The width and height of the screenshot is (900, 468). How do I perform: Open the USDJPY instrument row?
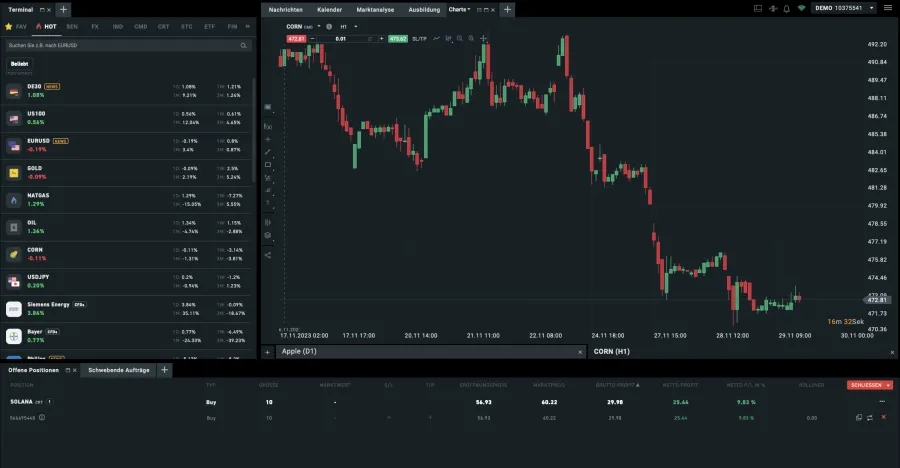tap(127, 281)
